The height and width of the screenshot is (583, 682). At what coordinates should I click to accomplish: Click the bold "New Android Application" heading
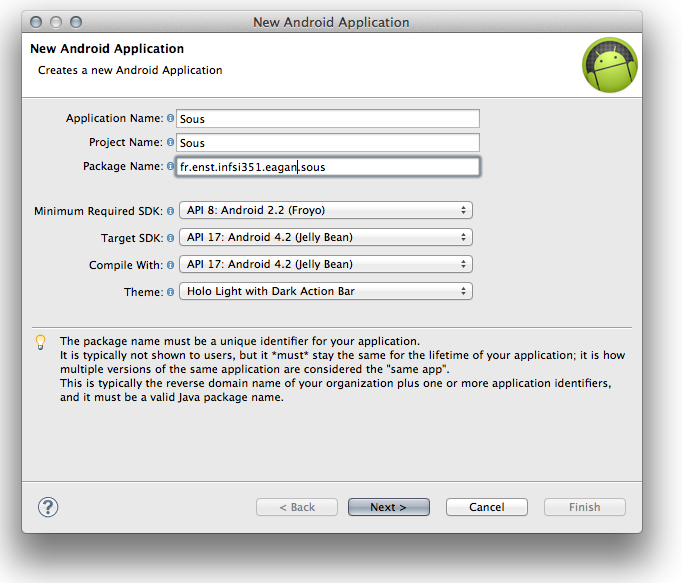click(107, 49)
